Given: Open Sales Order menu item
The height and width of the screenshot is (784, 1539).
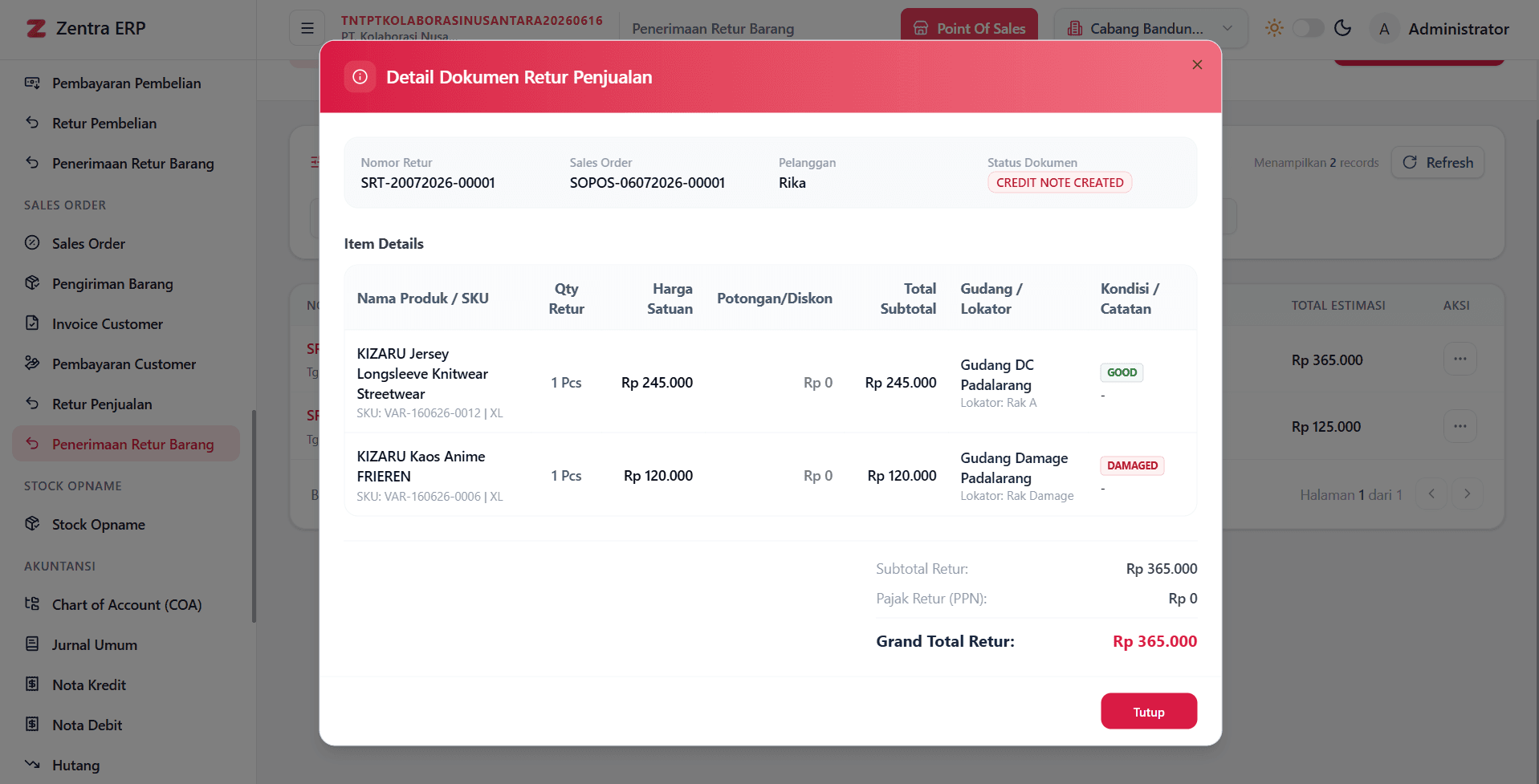Looking at the screenshot, I should click(x=127, y=244).
